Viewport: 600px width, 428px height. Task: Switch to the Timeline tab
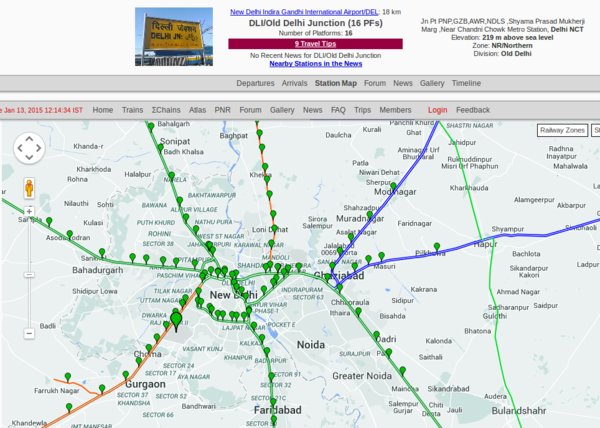466,83
